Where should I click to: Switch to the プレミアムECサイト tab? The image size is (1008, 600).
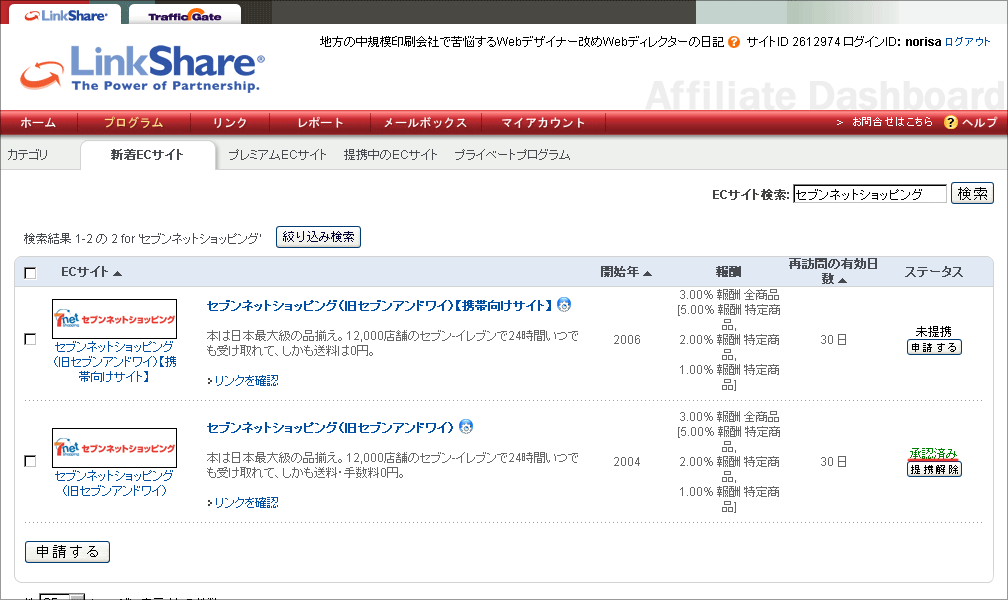tap(277, 155)
